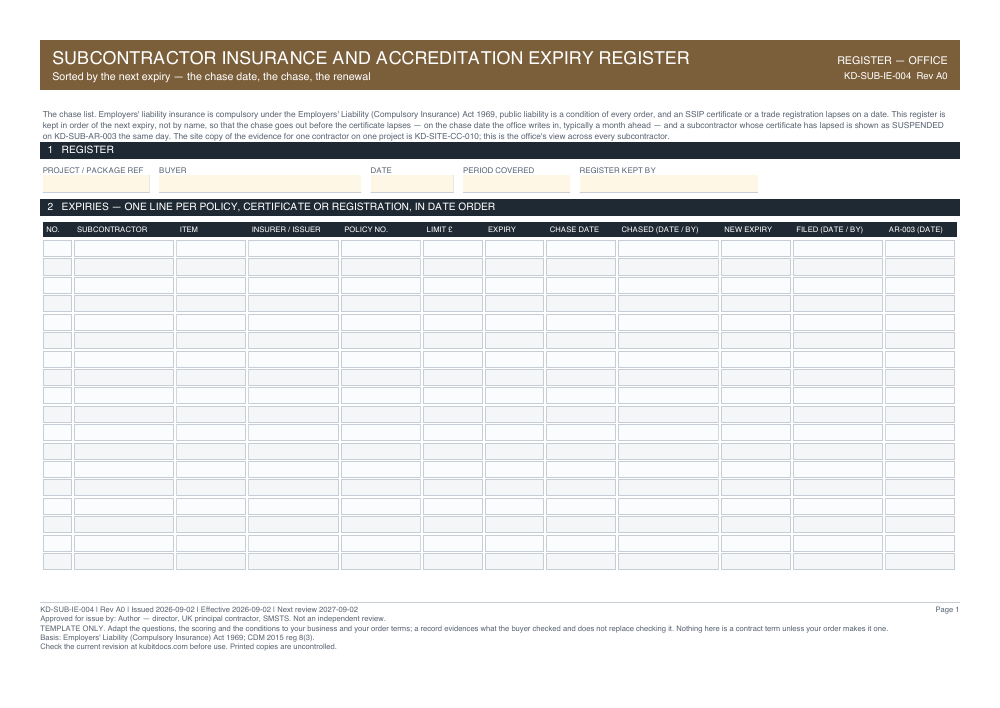Click the 'KD-SUB-IE-004 Rev A0' header reference
The image size is (1000, 708).
point(895,76)
